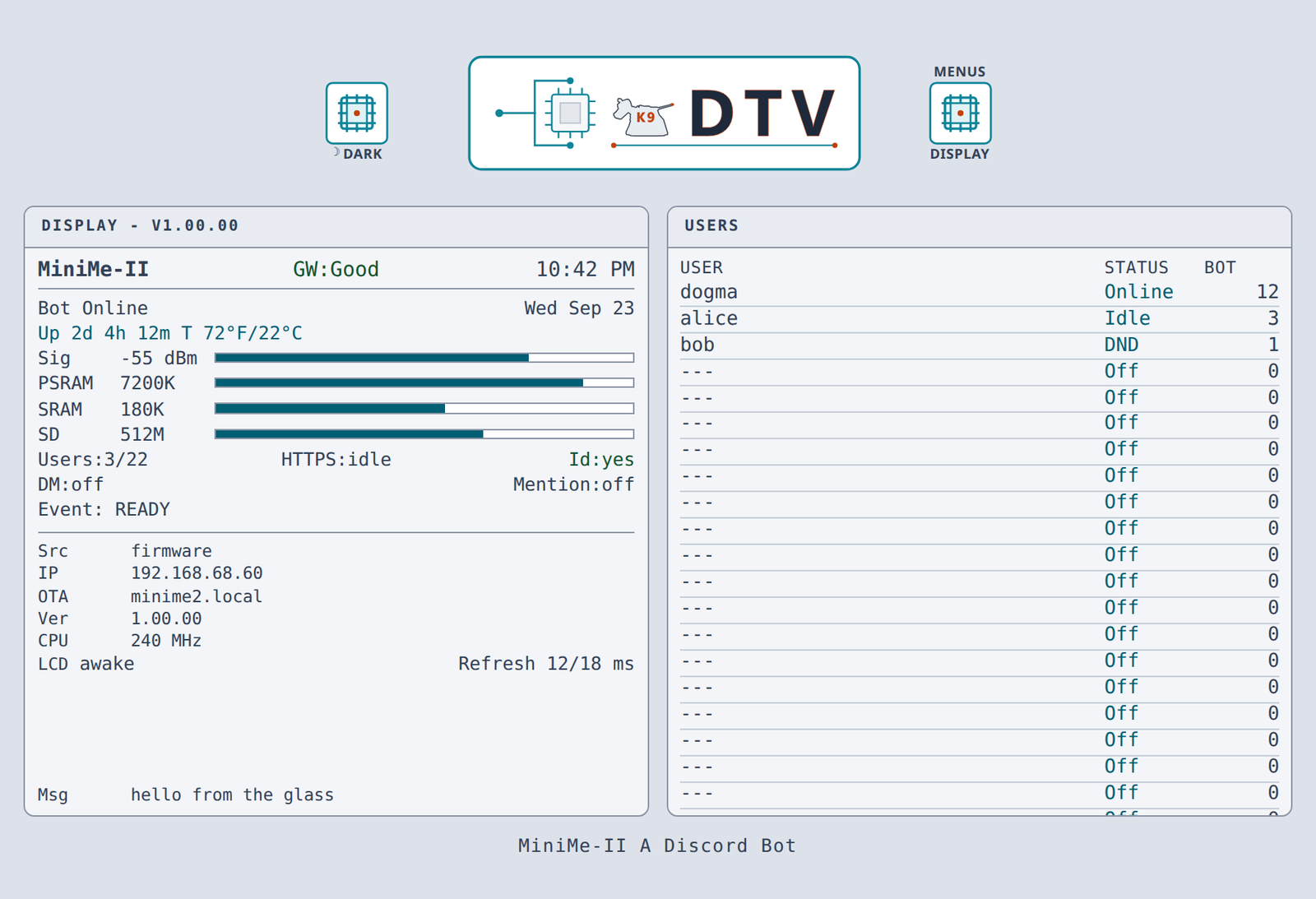Click the Wed Sep 23 date
The width and height of the screenshot is (1316, 899).
point(579,308)
